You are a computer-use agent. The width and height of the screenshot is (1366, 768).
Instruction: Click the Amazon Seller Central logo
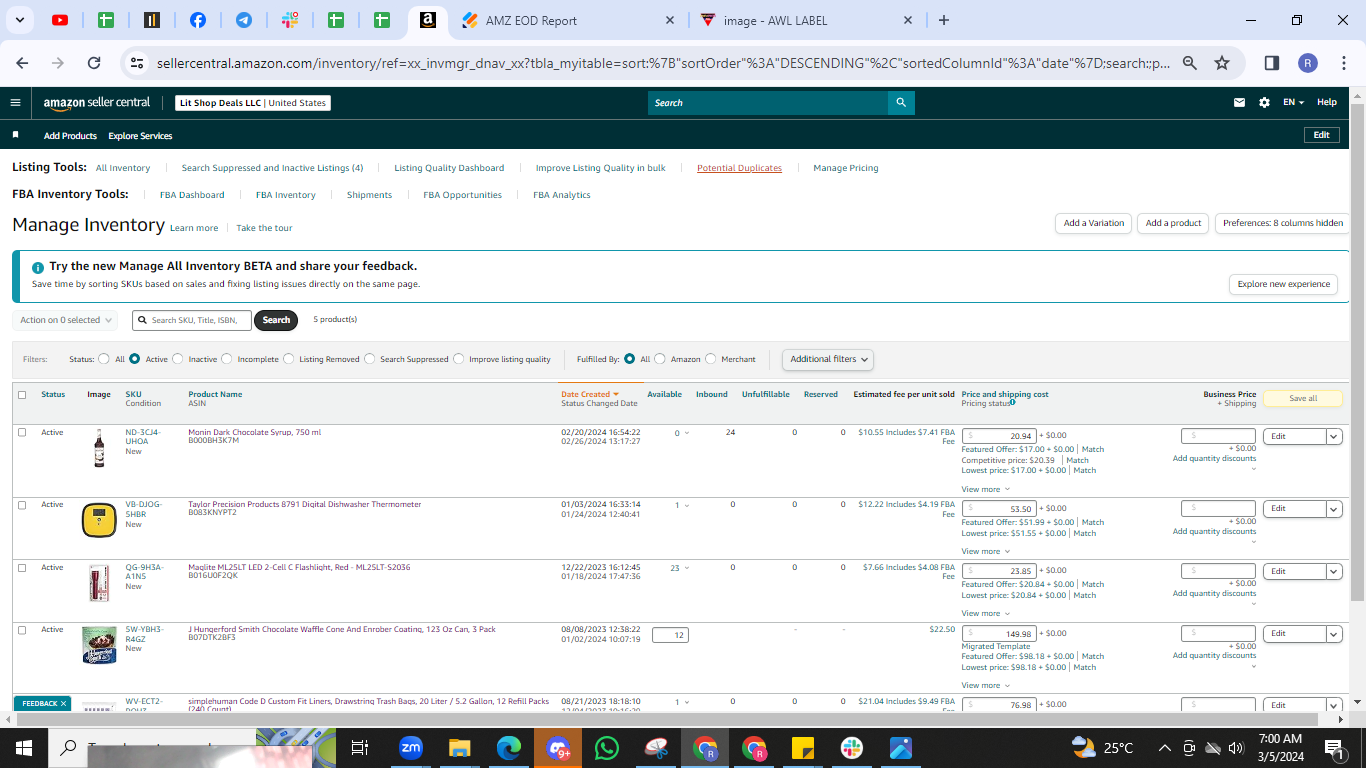tap(97, 103)
